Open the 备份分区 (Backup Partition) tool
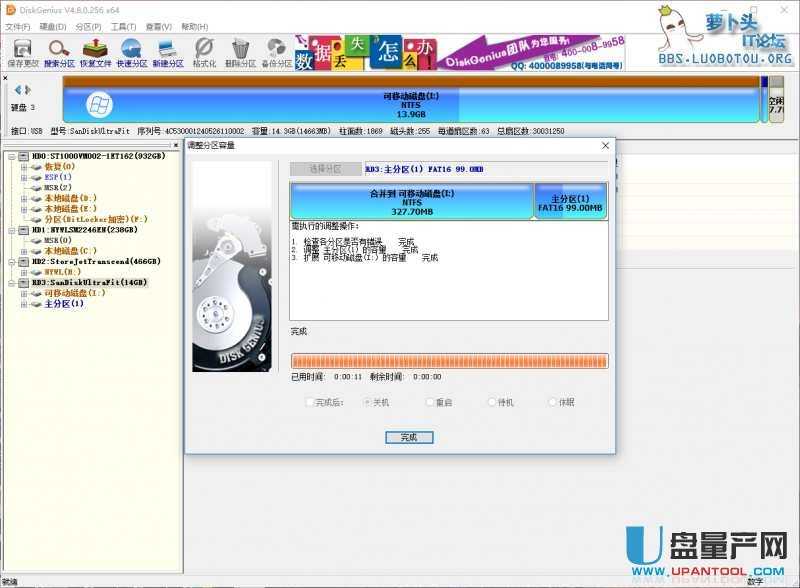This screenshot has height=588, width=800. click(276, 51)
